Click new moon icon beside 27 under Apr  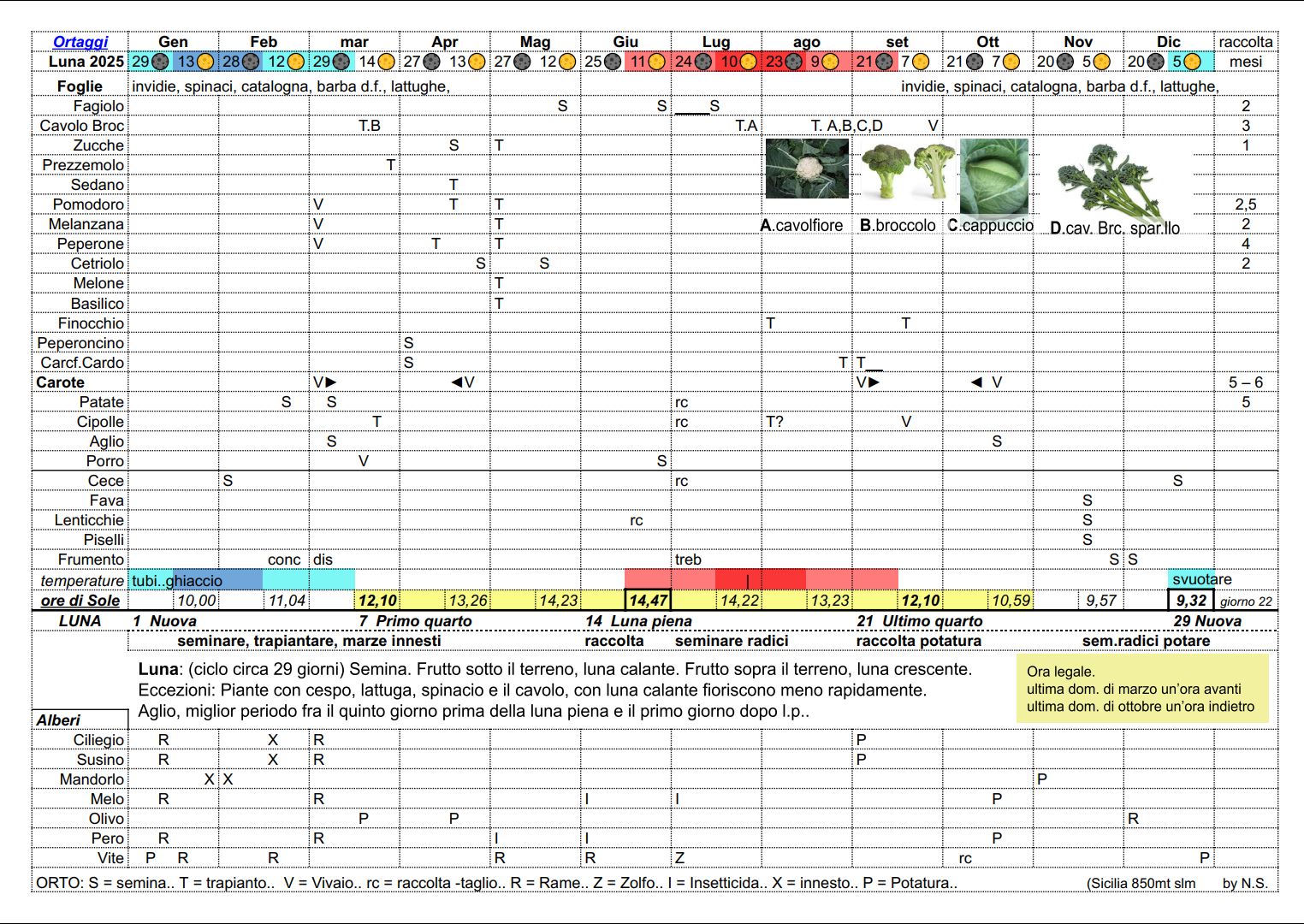tap(432, 62)
